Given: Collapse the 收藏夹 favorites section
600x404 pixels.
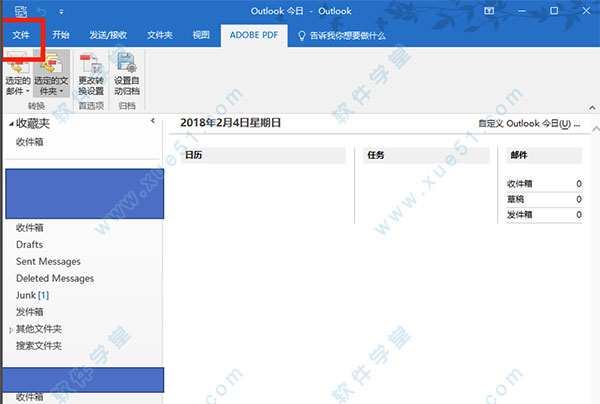Looking at the screenshot, I should (11, 124).
